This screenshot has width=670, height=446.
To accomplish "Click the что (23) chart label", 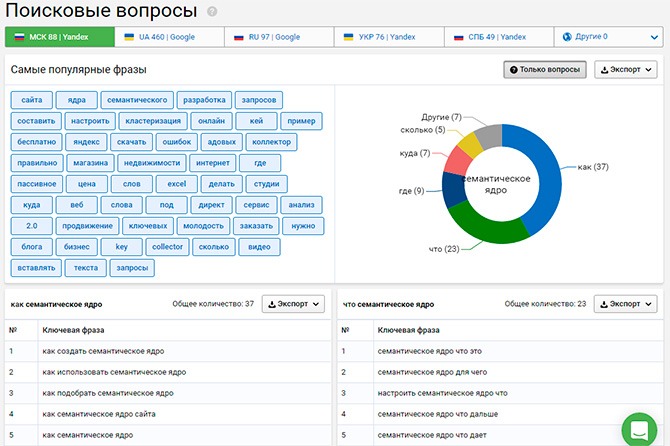I will pos(444,249).
